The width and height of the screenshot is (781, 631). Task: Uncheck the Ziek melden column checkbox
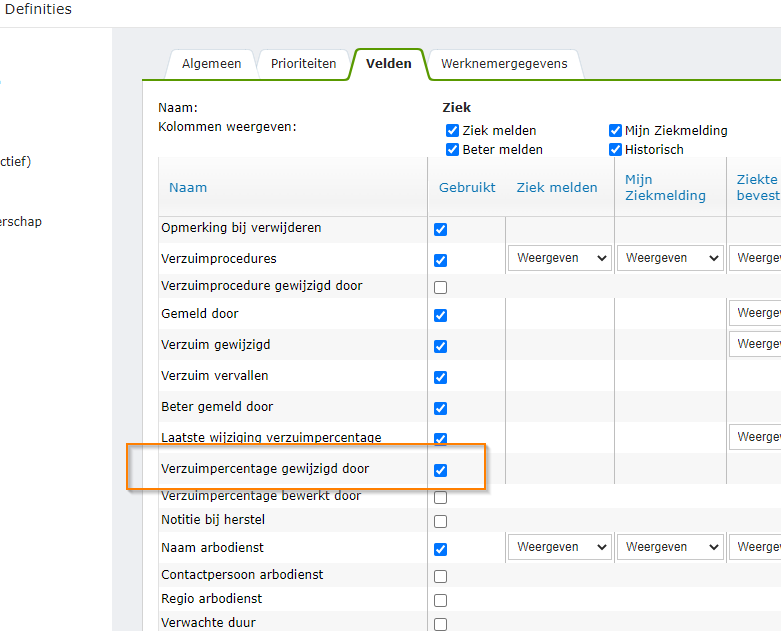(453, 131)
